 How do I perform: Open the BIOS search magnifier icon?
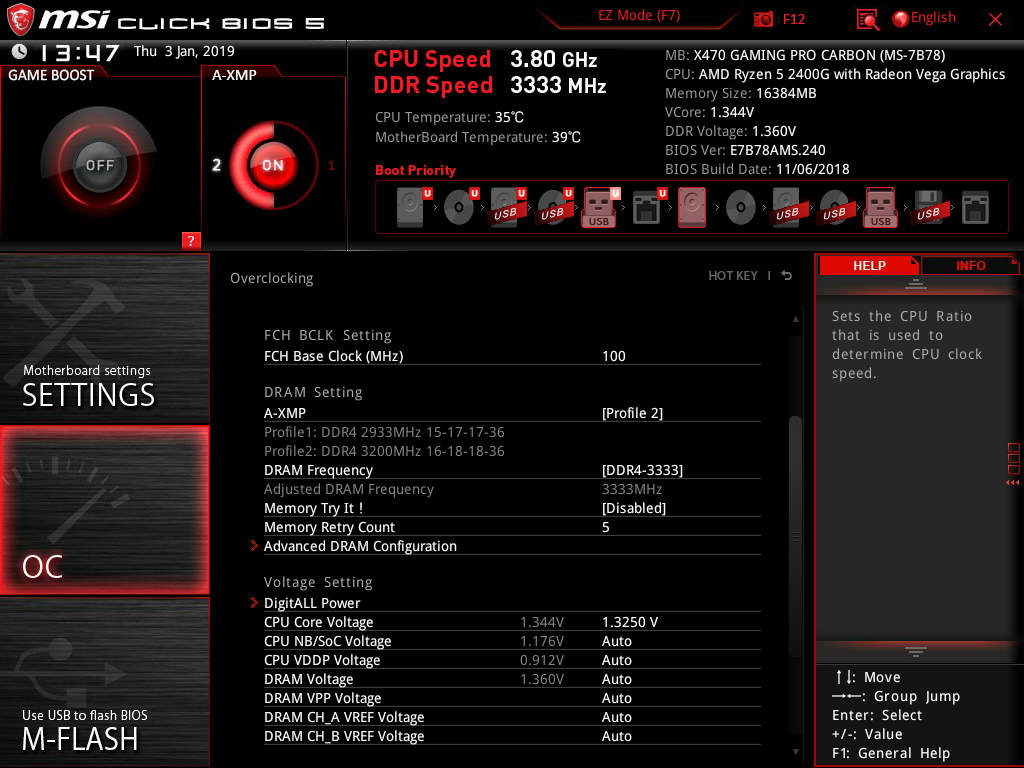tap(867, 20)
